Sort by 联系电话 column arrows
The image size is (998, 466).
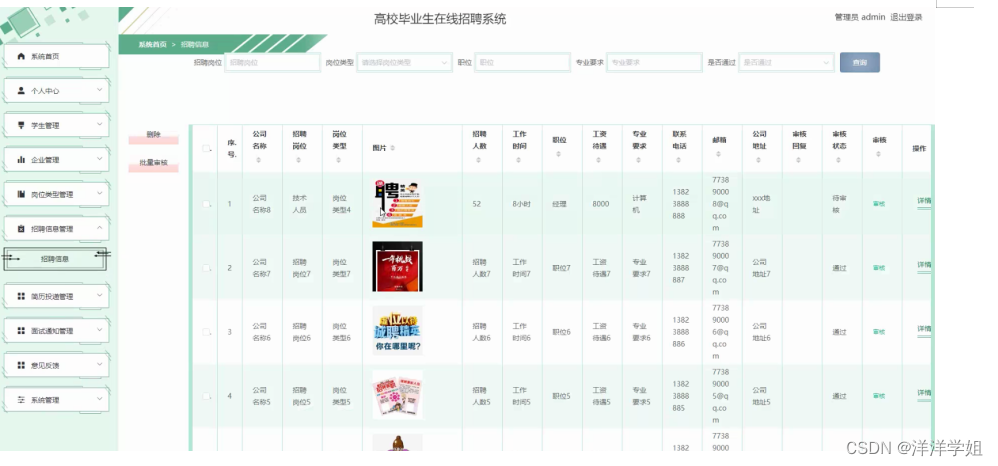[x=679, y=160]
